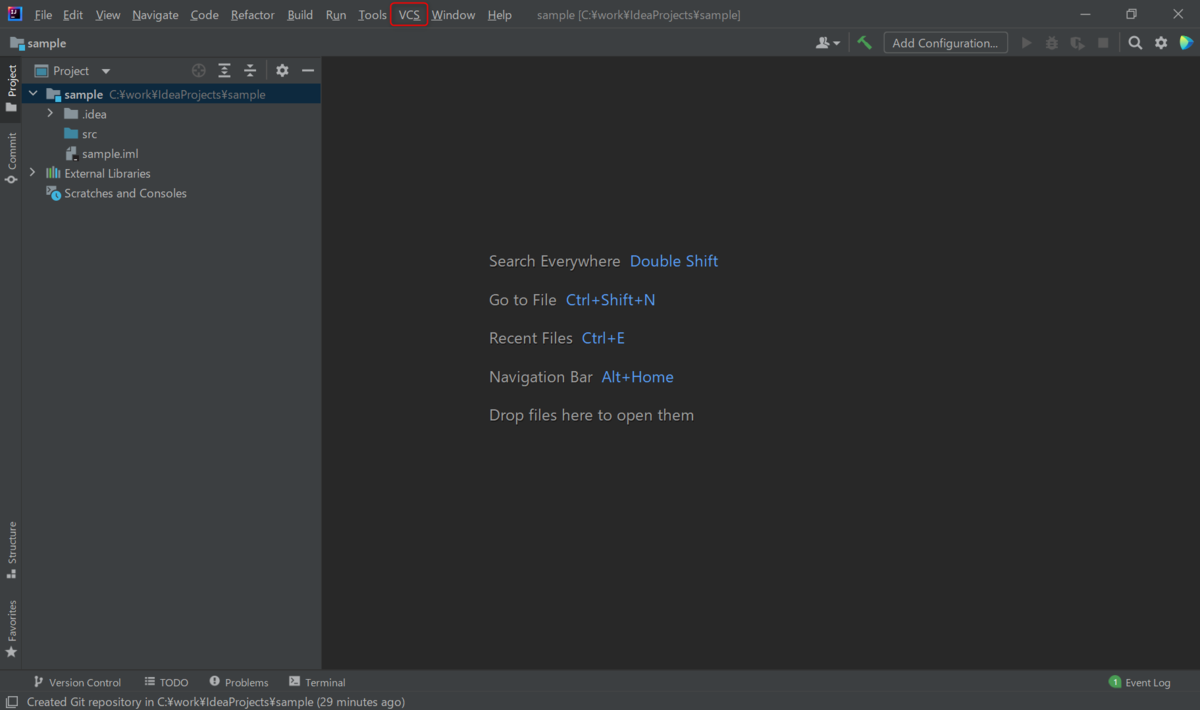Screen dimensions: 1200x710
Task: Open the VCS menu
Action: (408, 15)
